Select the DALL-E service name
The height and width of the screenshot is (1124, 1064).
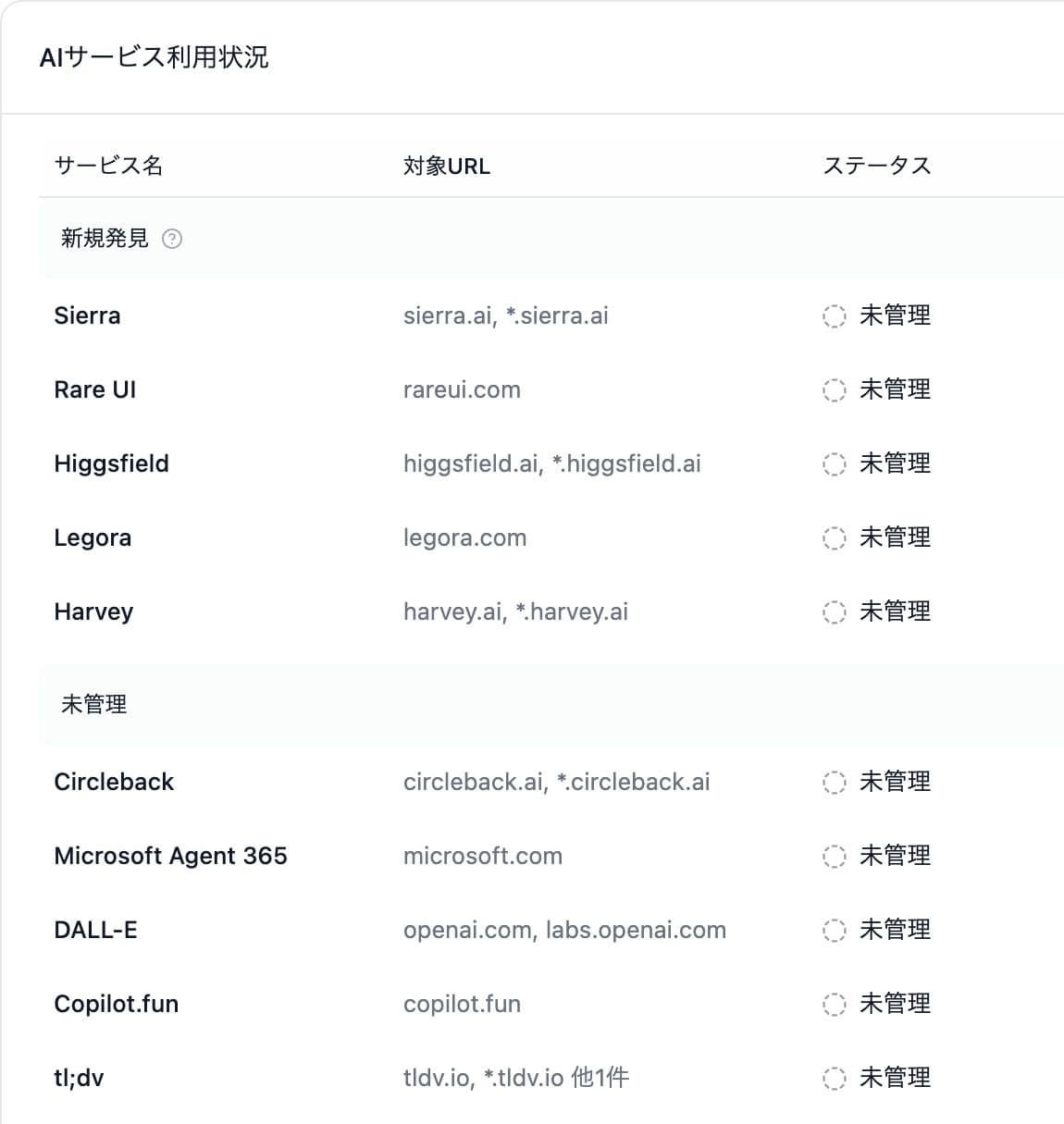[95, 930]
